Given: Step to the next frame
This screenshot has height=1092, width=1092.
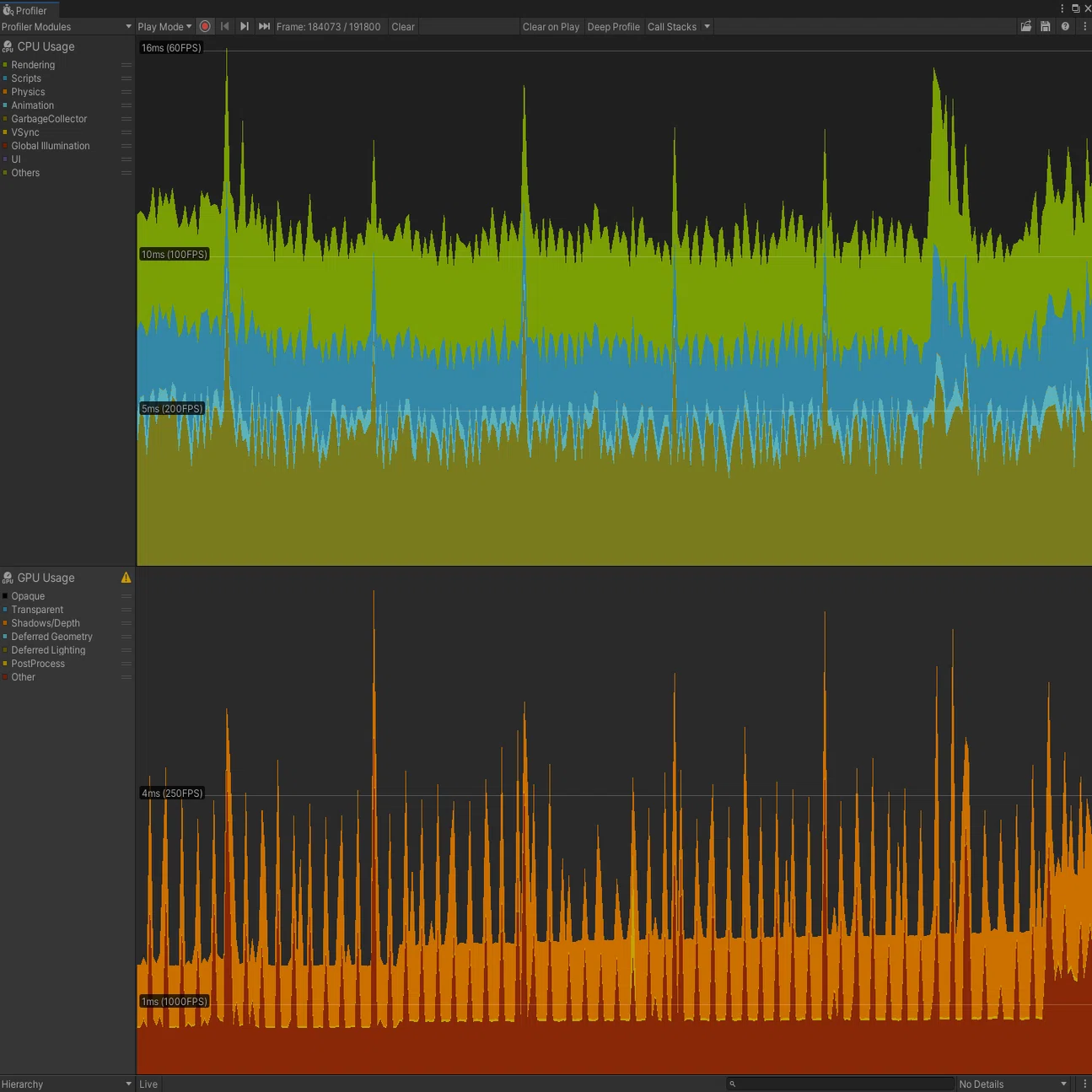Looking at the screenshot, I should pos(245,27).
